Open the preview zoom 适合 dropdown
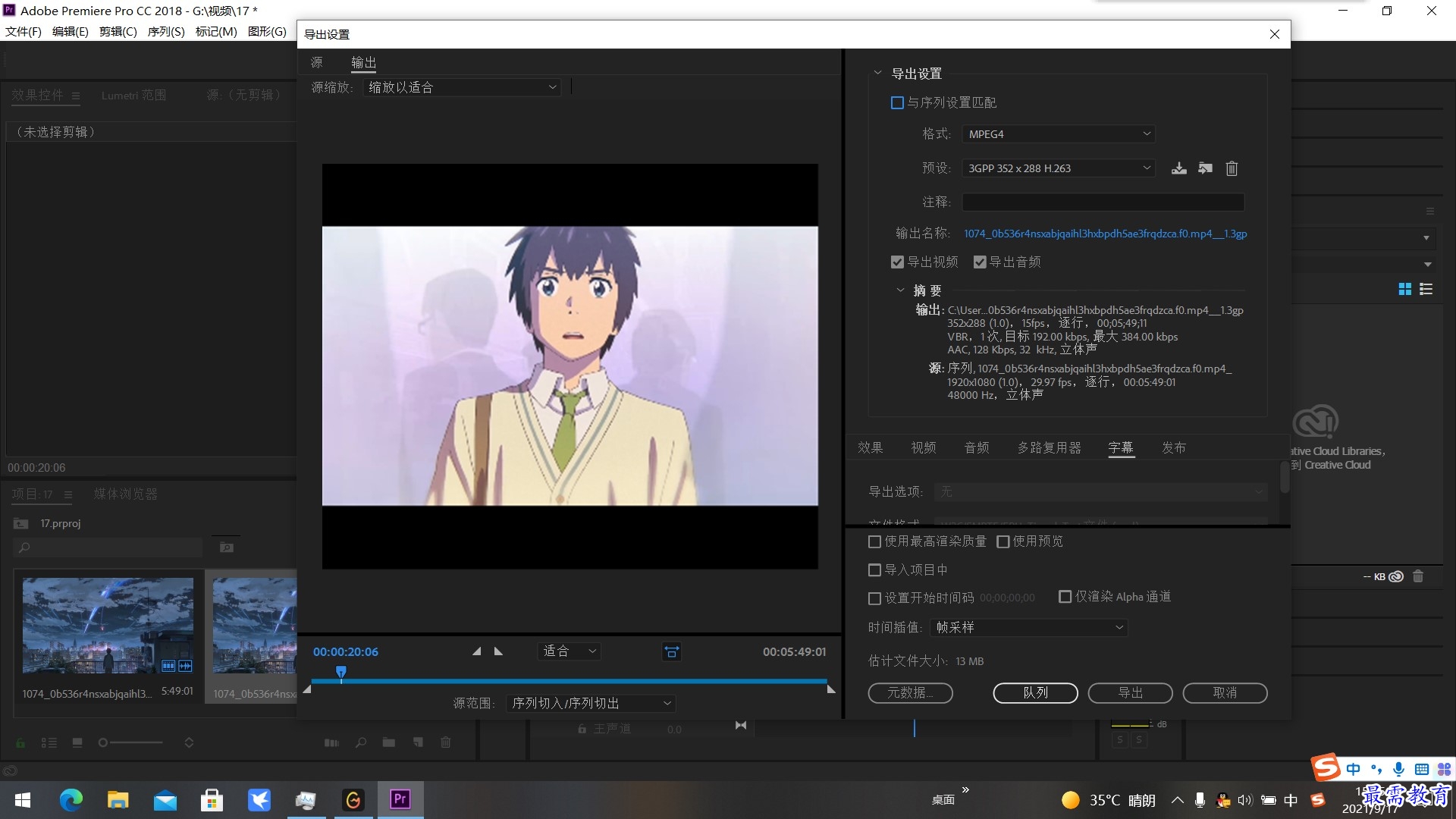The width and height of the screenshot is (1456, 819). [569, 651]
